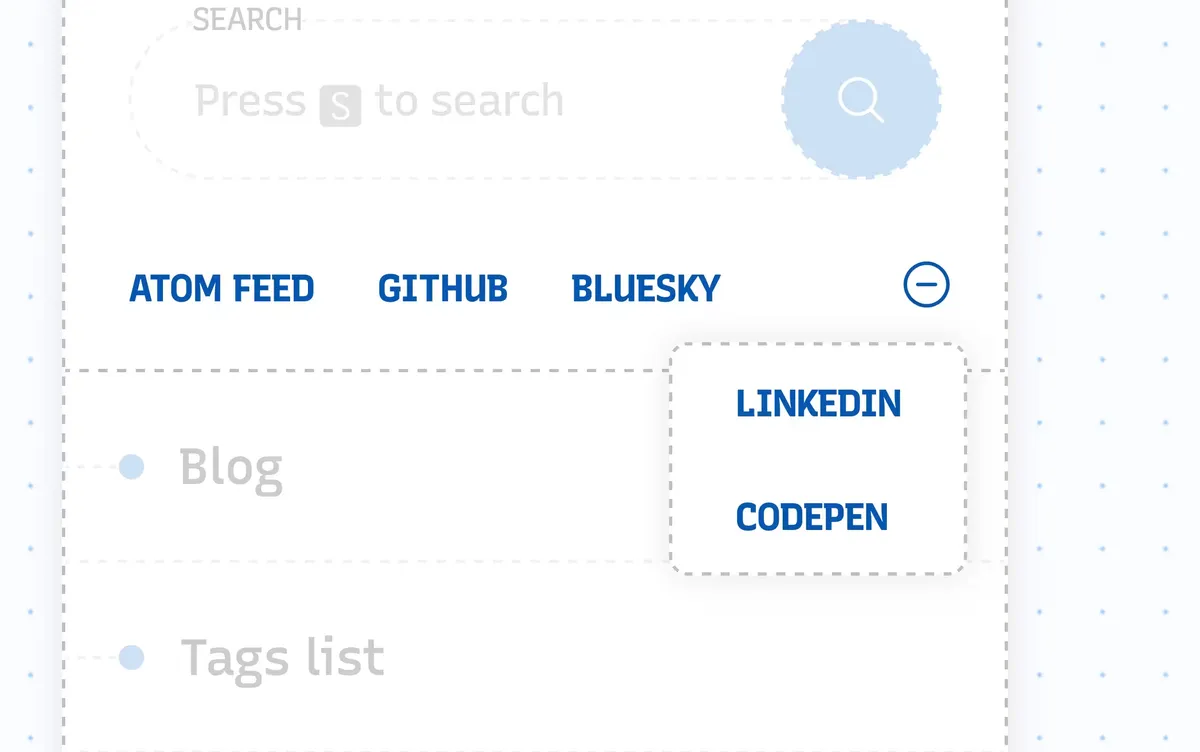Click the dashed connector left of Tags list
Image resolution: width=1200 pixels, height=752 pixels.
click(95, 657)
